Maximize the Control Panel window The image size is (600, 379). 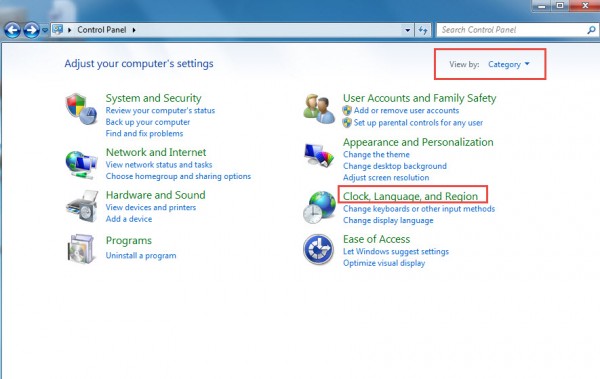coord(560,5)
